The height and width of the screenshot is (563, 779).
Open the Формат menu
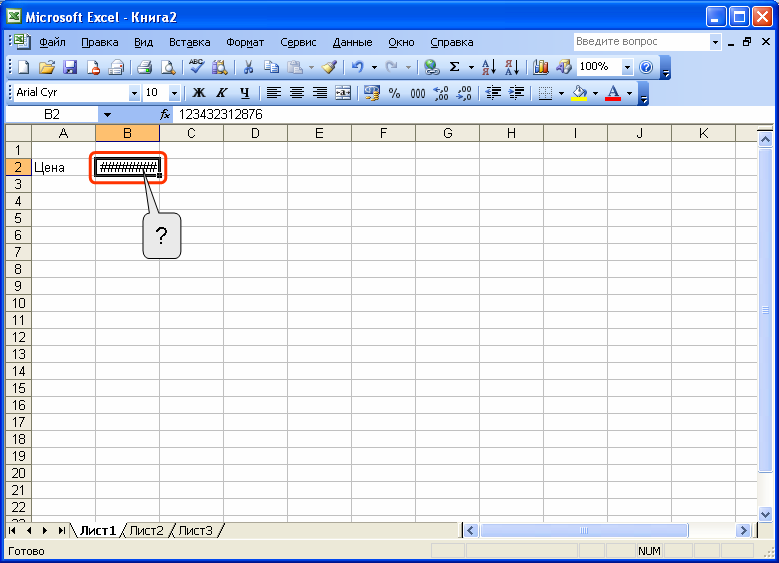point(245,42)
